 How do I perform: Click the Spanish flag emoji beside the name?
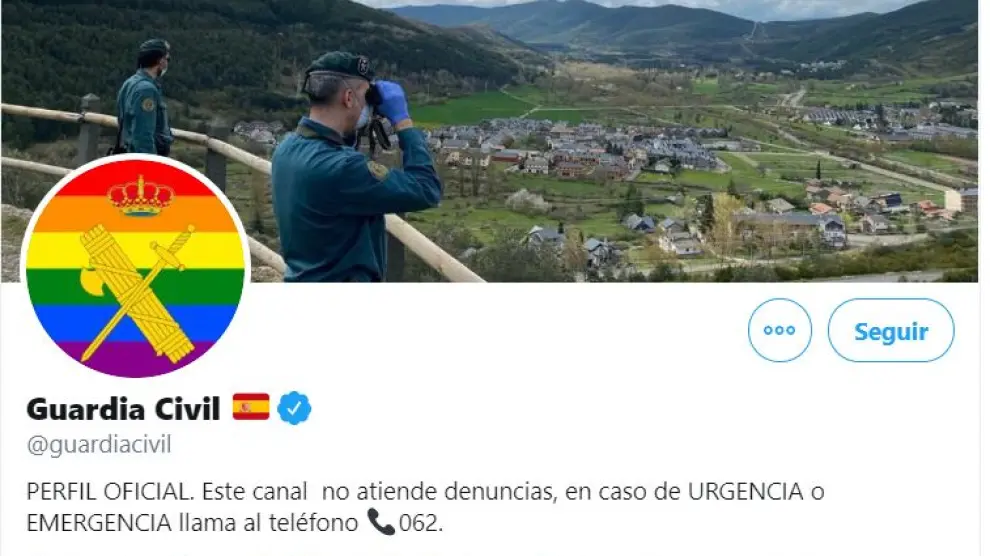point(251,407)
